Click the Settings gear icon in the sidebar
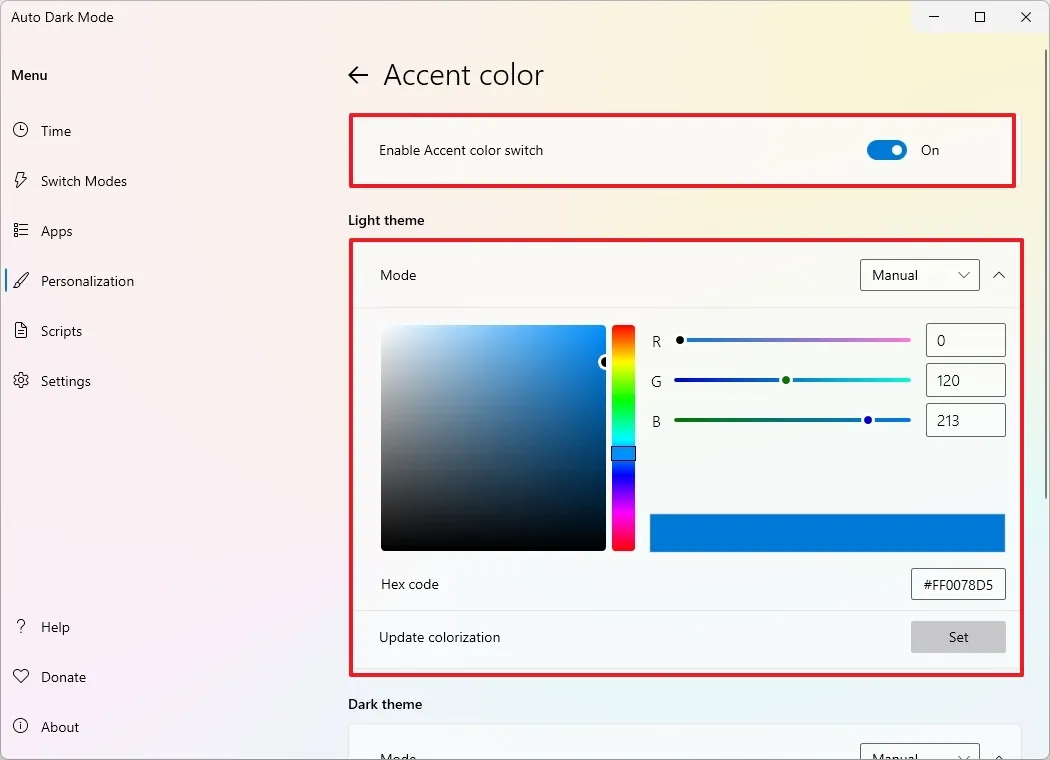Image resolution: width=1050 pixels, height=760 pixels. (20, 380)
